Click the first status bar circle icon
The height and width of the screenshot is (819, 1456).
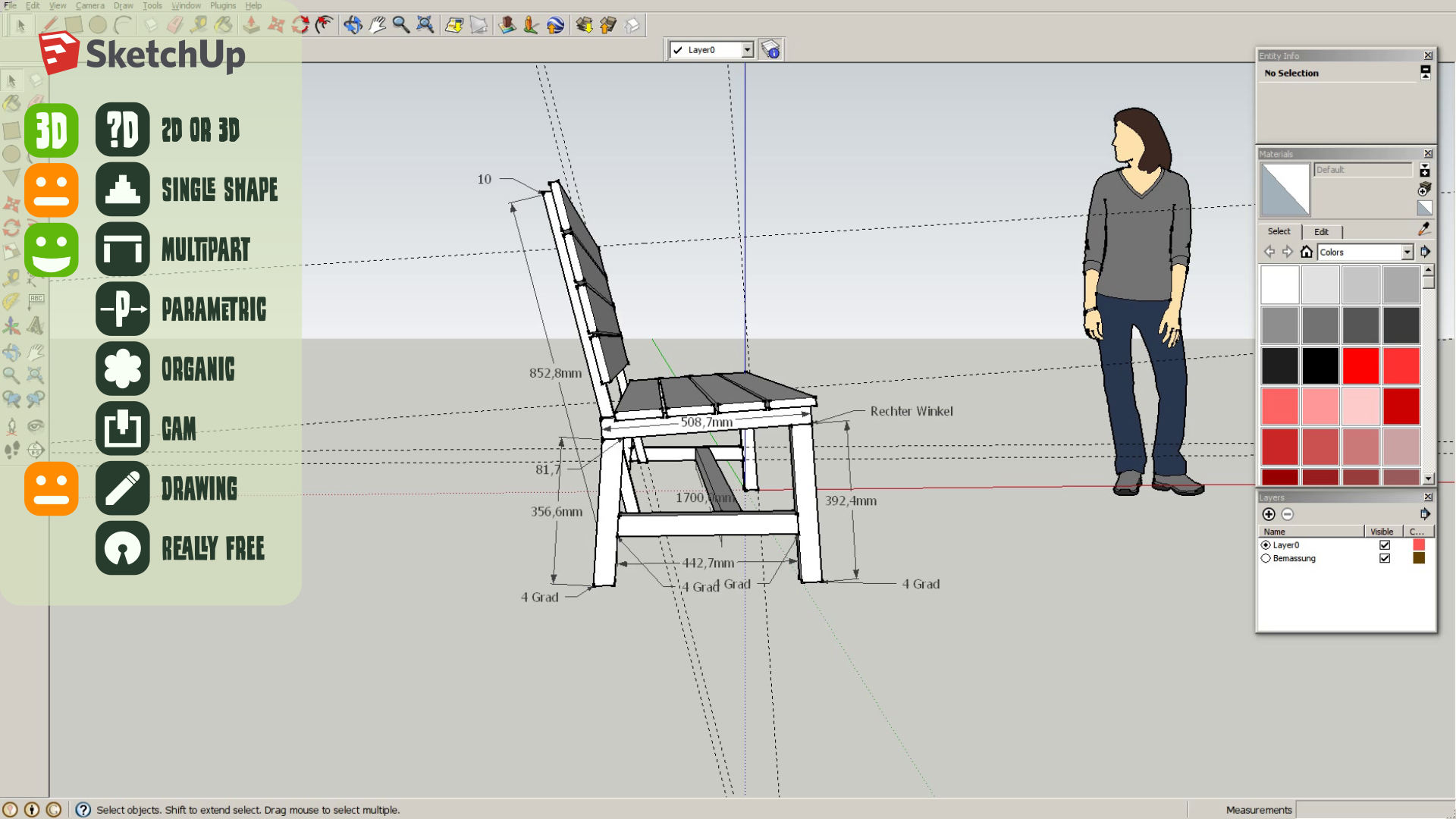coord(10,810)
